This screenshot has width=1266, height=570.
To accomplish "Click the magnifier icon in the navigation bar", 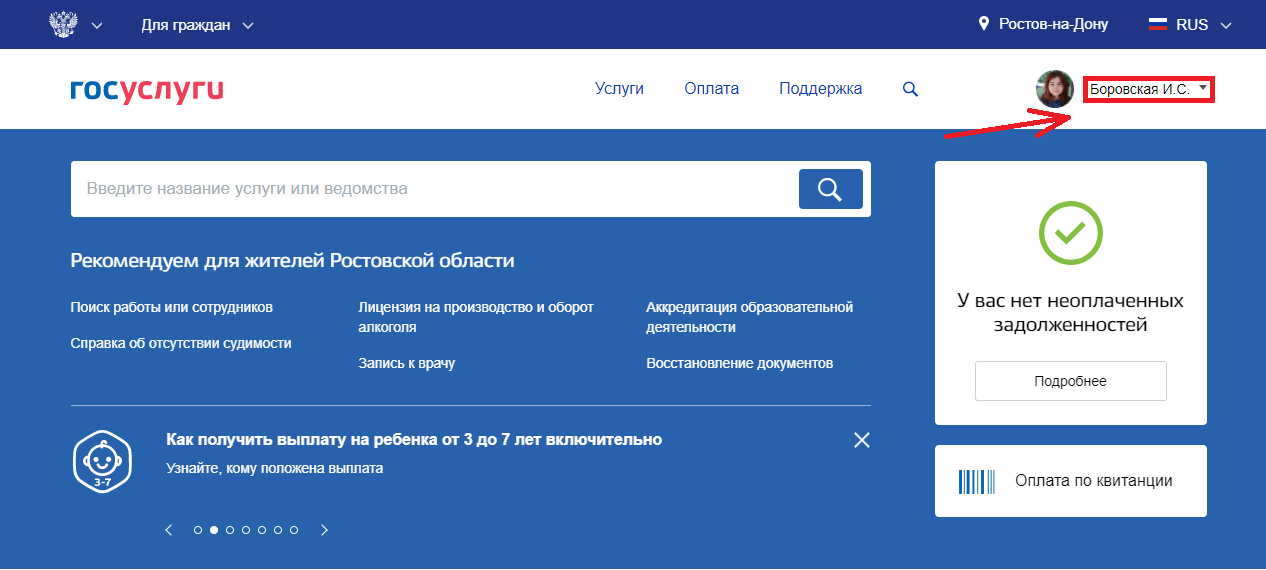I will pyautogui.click(x=910, y=89).
